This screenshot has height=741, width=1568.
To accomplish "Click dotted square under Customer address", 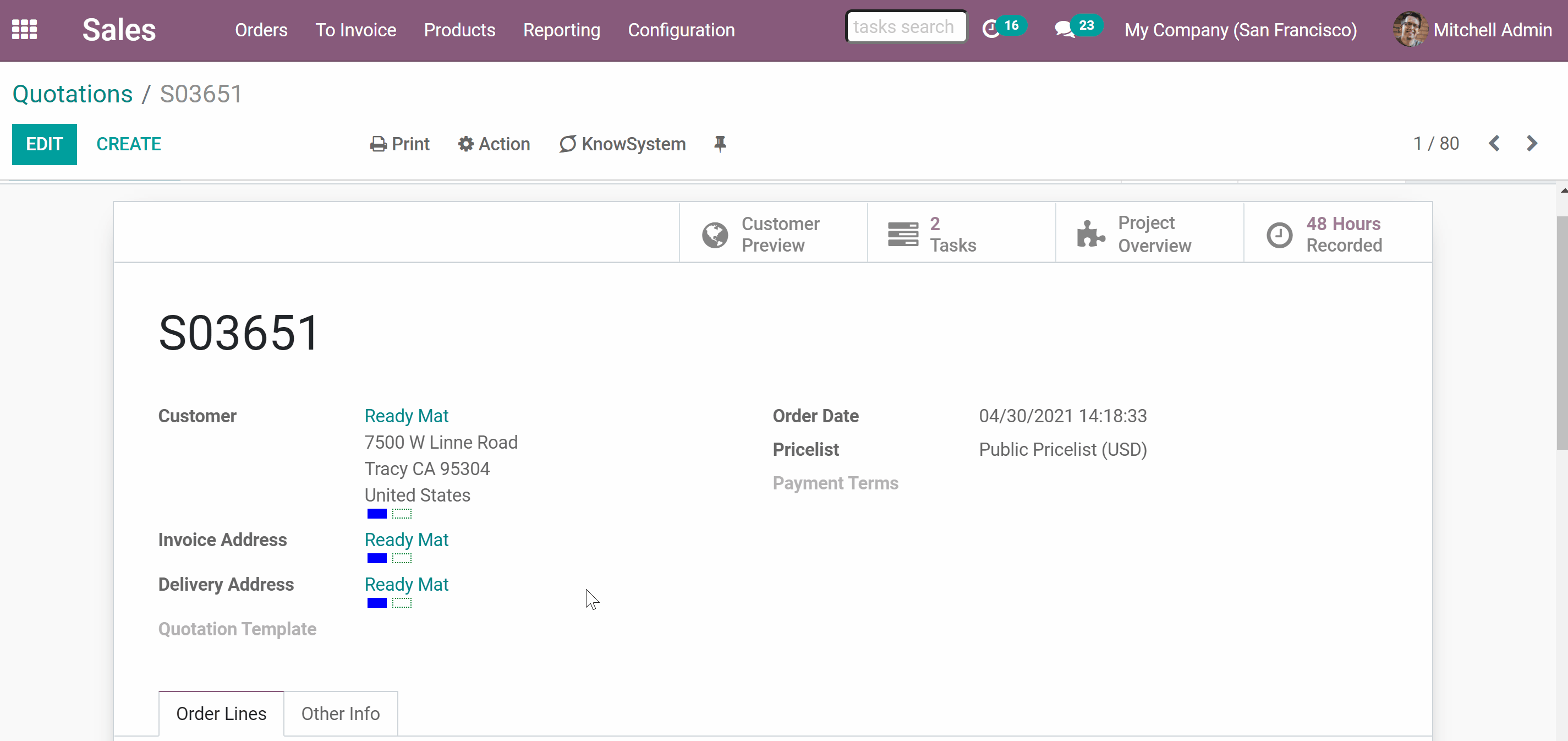I will (x=402, y=514).
